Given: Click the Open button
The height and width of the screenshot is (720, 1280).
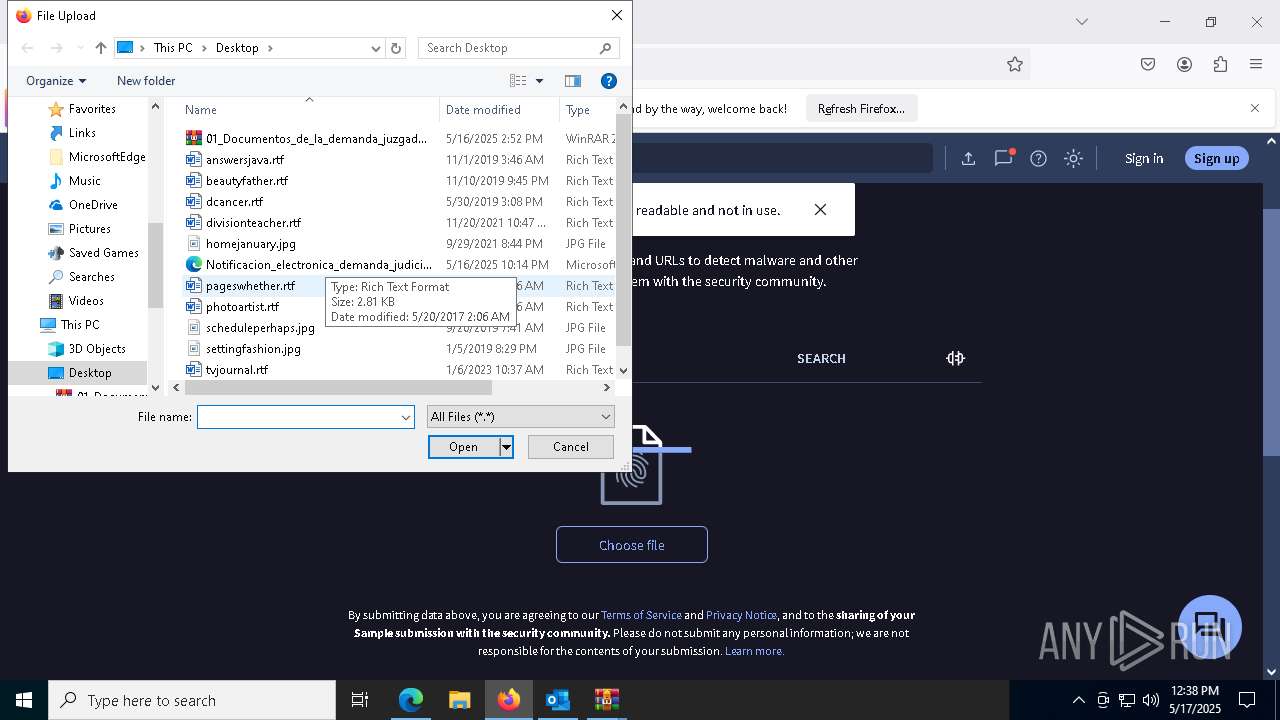Looking at the screenshot, I should click(463, 447).
